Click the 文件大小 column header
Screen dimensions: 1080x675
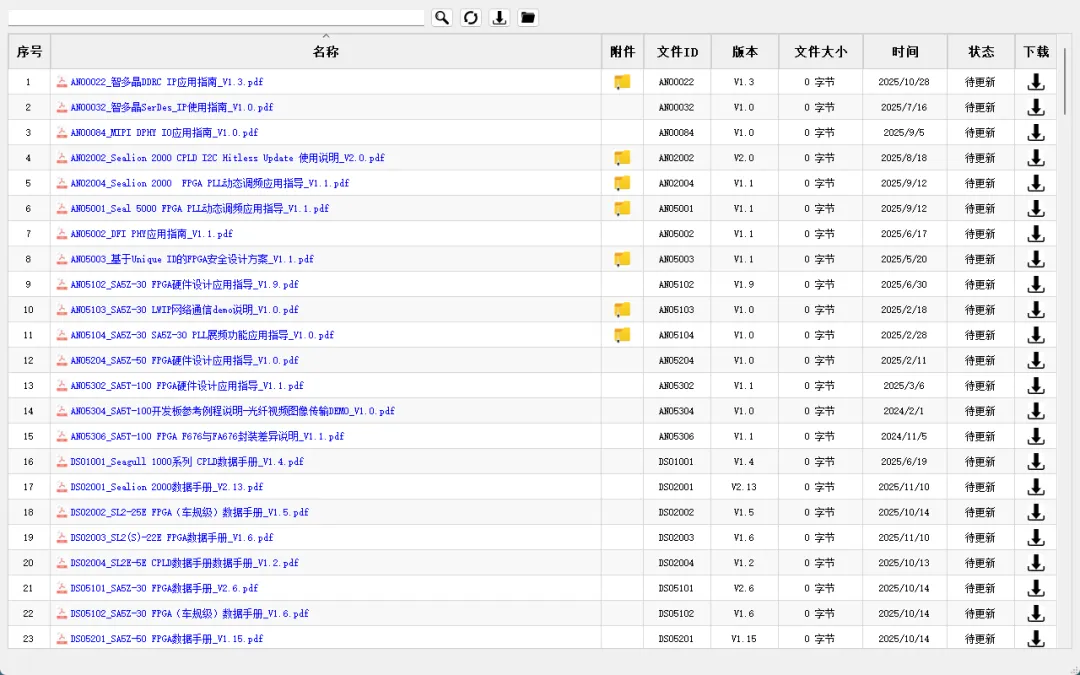(x=820, y=52)
